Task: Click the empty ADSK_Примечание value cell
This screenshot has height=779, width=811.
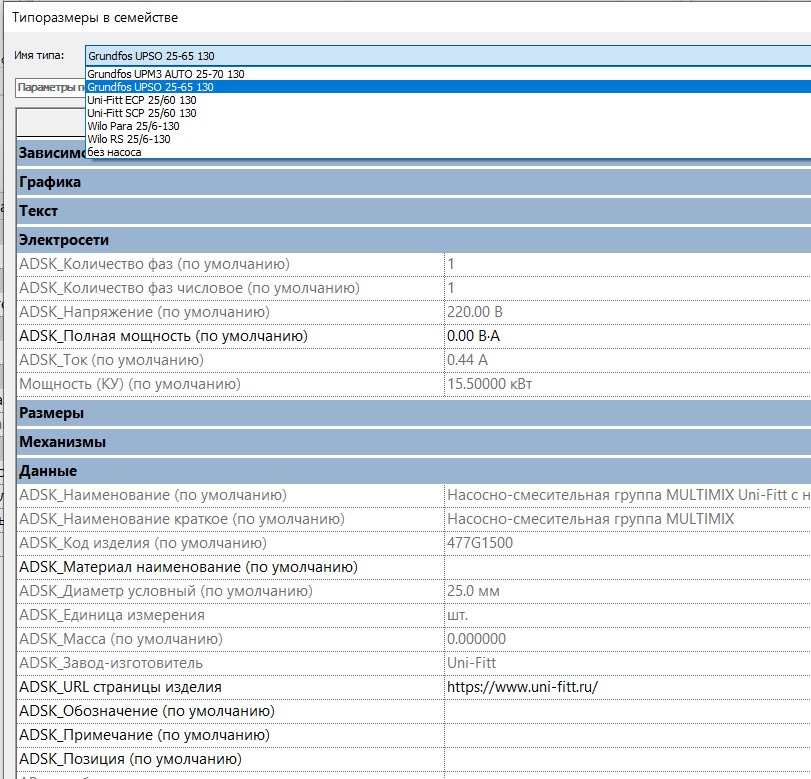Action: [x=628, y=735]
